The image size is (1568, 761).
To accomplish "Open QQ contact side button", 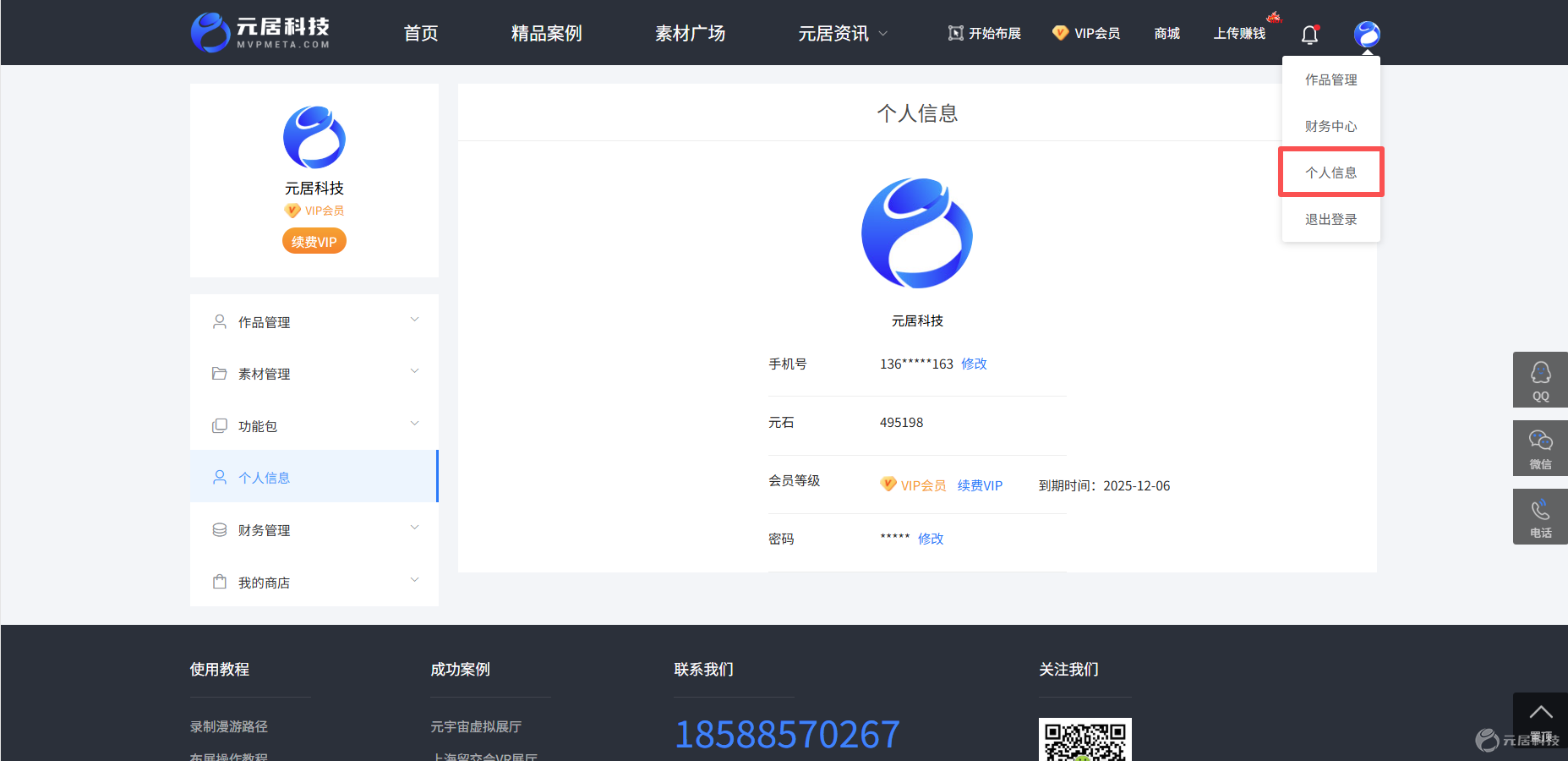I will [1540, 380].
